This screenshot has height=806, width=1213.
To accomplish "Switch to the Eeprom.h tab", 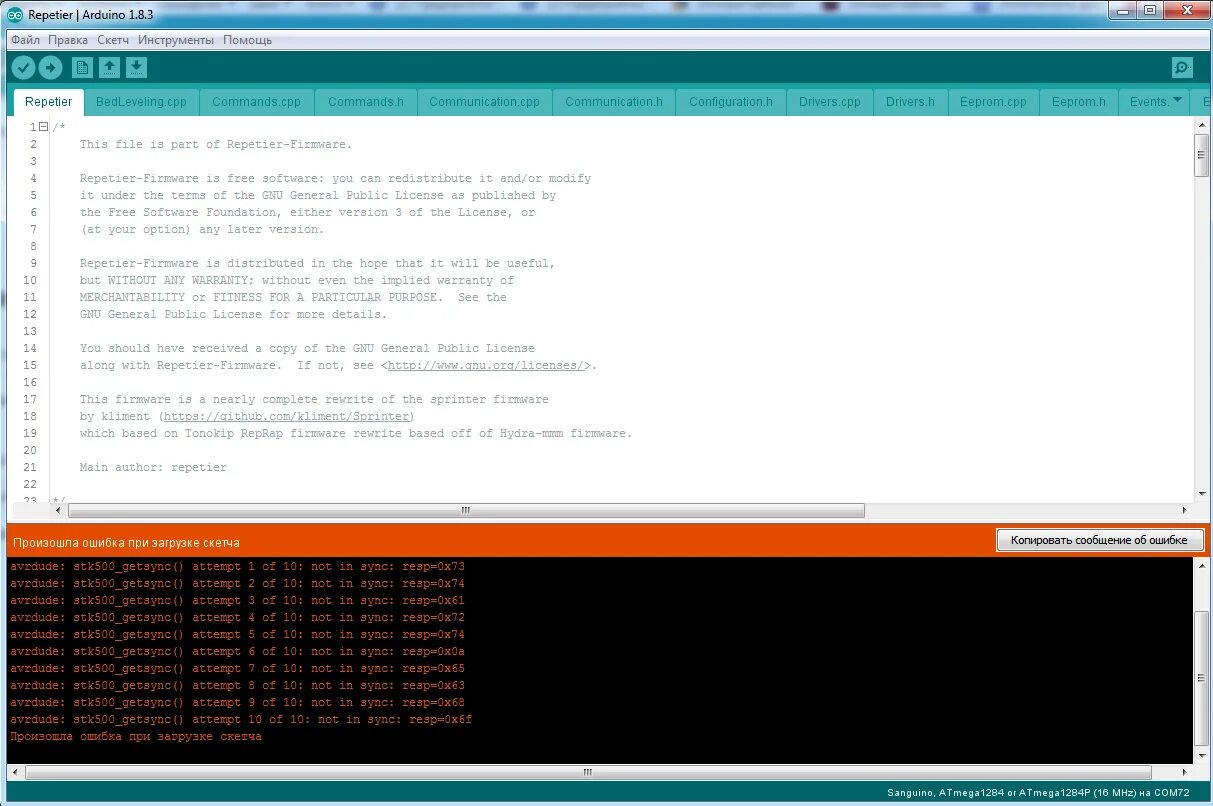I will [1079, 102].
